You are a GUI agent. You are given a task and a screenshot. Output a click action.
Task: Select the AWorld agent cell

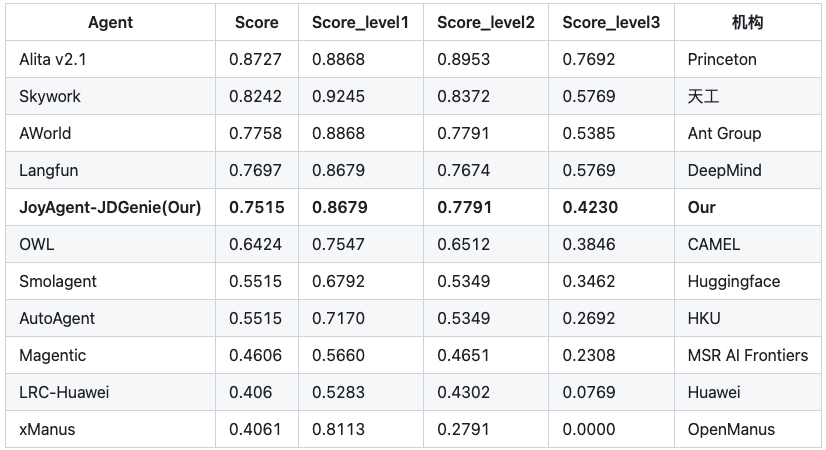110,133
